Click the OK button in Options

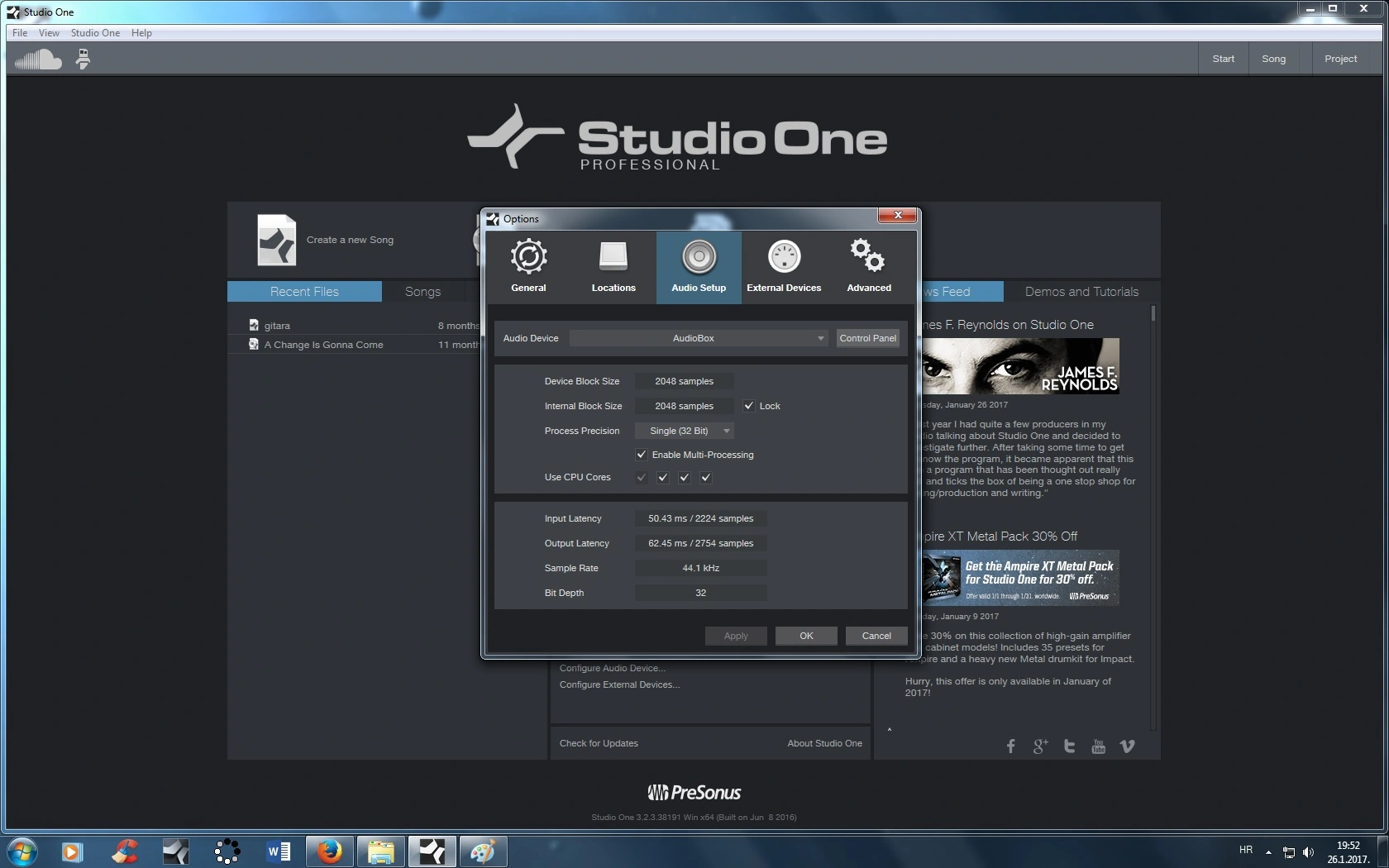coord(806,636)
